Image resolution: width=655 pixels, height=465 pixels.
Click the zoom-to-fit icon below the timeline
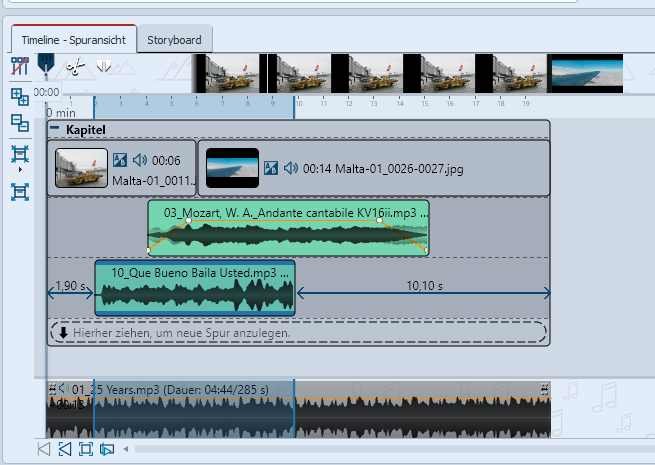[85, 449]
